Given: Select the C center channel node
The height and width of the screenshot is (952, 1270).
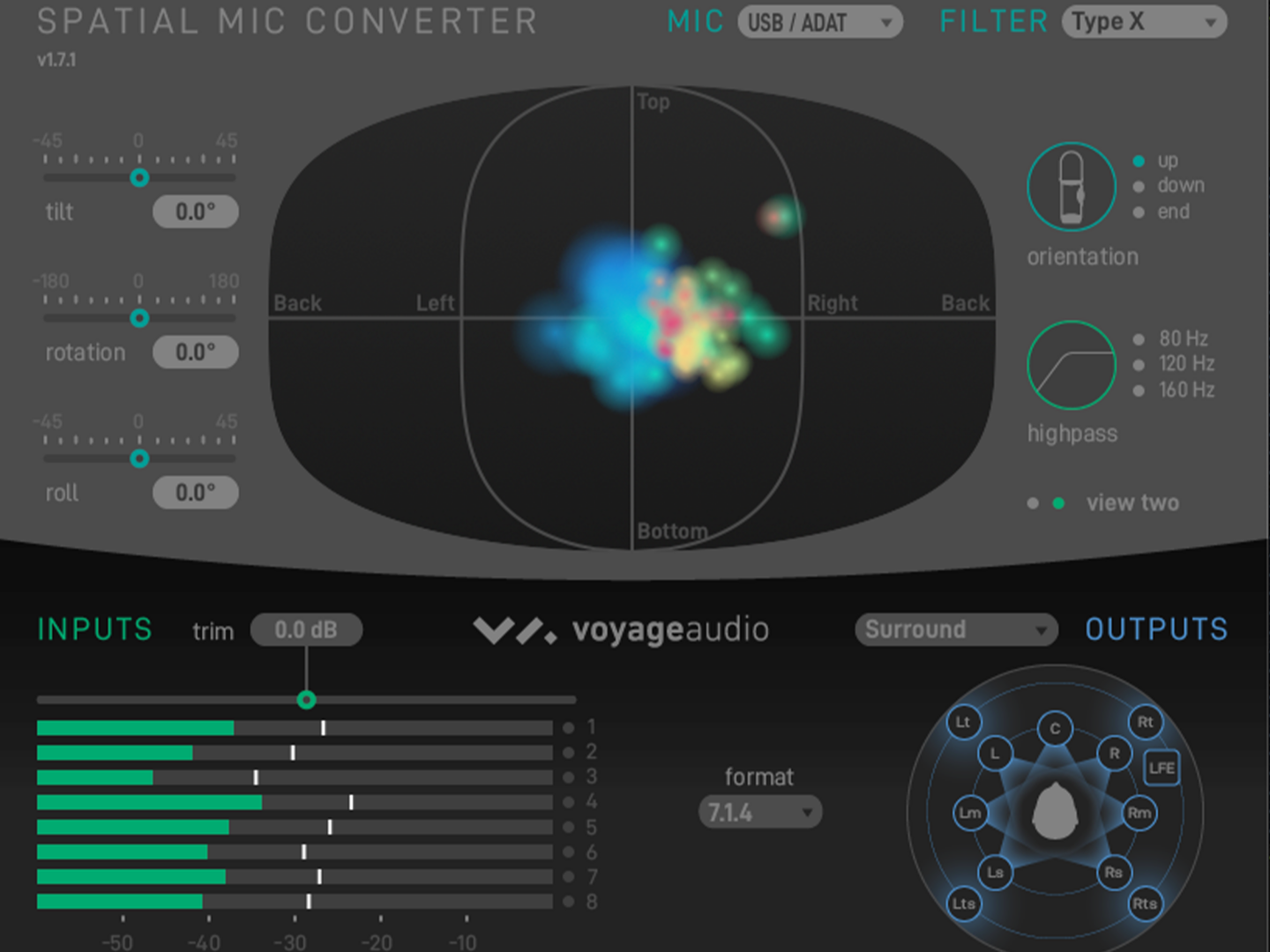Looking at the screenshot, I should pos(1055,729).
